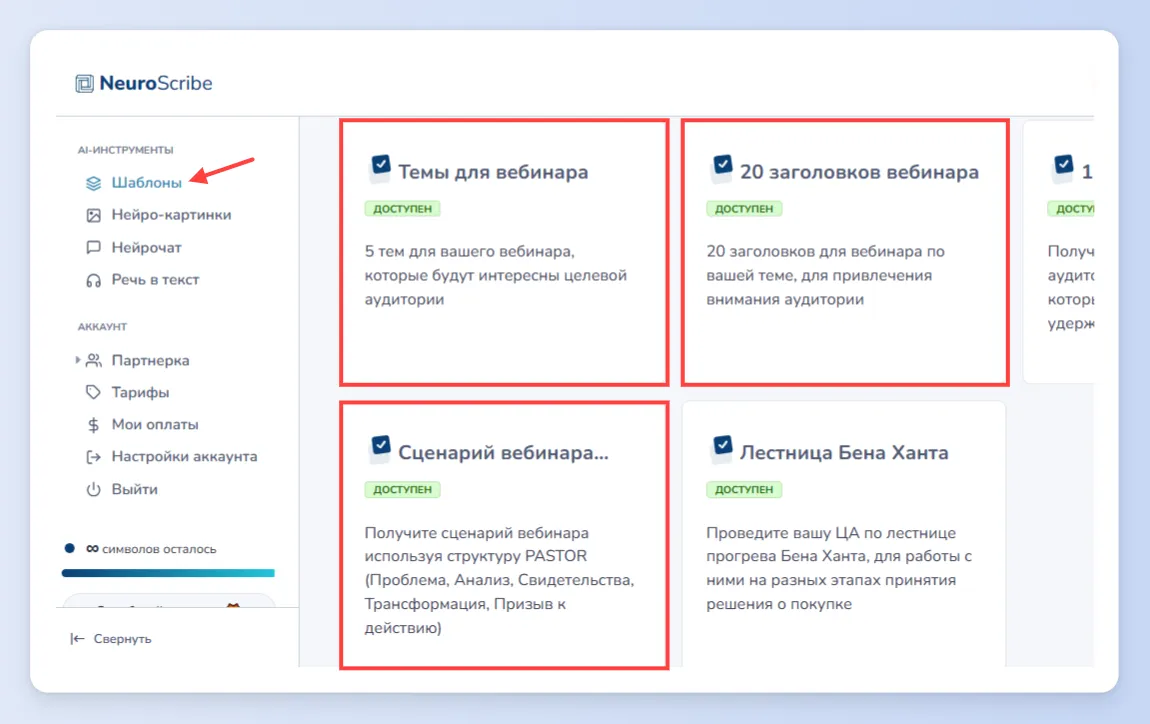Click the АККАУНТ section heading

pos(102,327)
